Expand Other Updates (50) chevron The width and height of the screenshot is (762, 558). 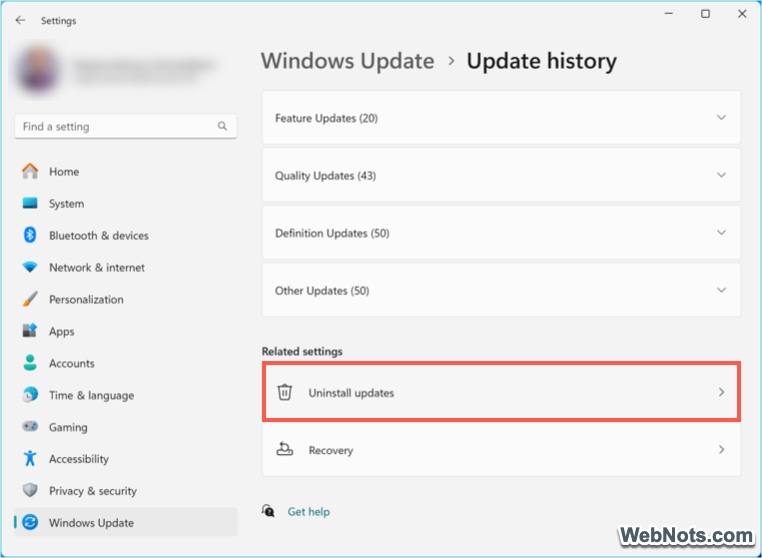[x=721, y=290]
